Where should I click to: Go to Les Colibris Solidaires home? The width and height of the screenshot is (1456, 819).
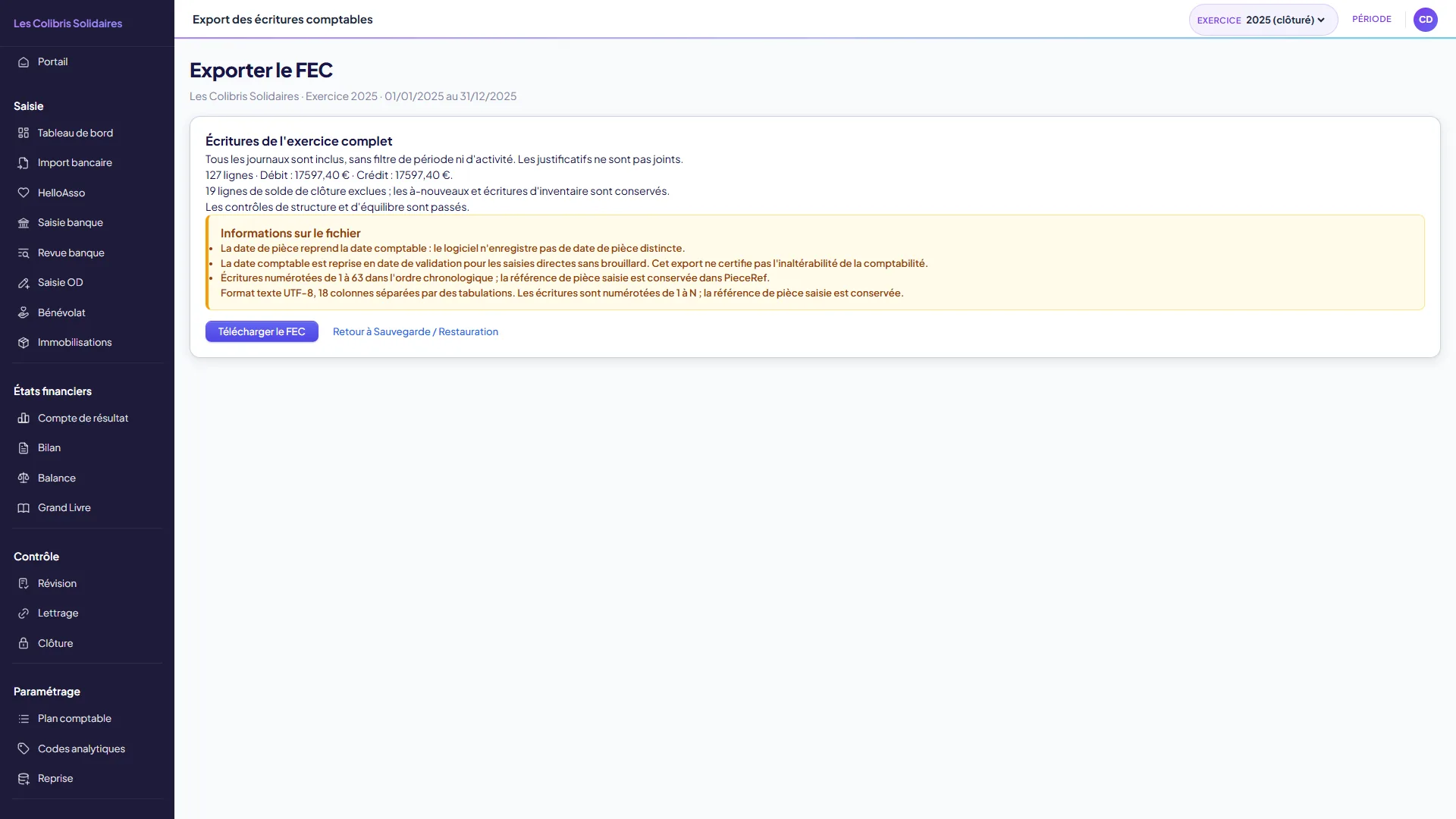(x=67, y=24)
